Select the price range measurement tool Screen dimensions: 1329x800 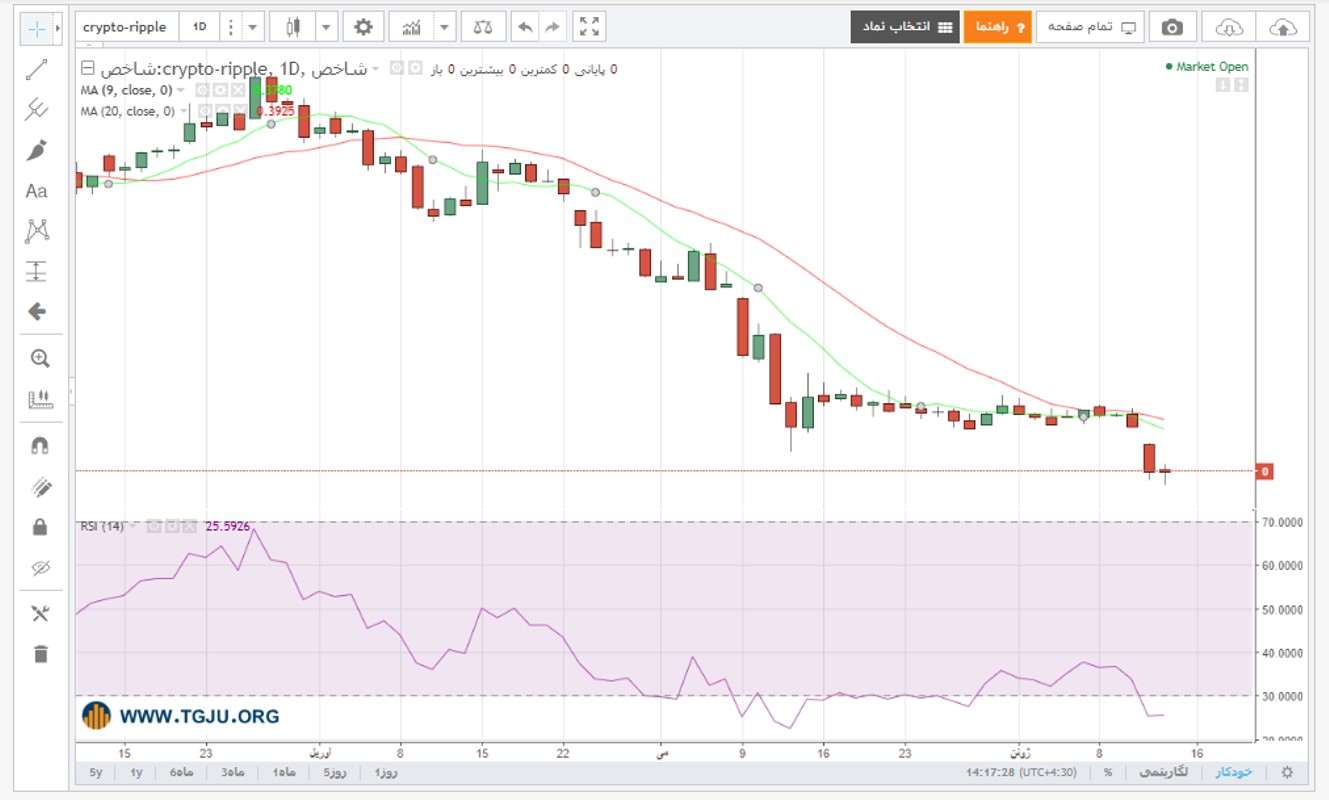(37, 271)
